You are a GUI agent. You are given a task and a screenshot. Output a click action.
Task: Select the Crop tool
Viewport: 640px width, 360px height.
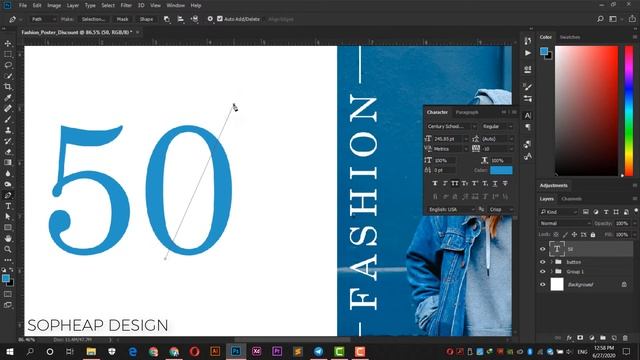tap(8, 87)
